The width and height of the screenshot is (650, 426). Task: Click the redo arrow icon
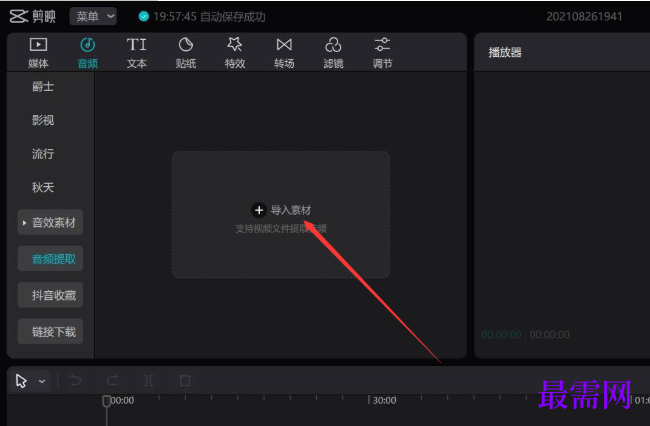112,380
